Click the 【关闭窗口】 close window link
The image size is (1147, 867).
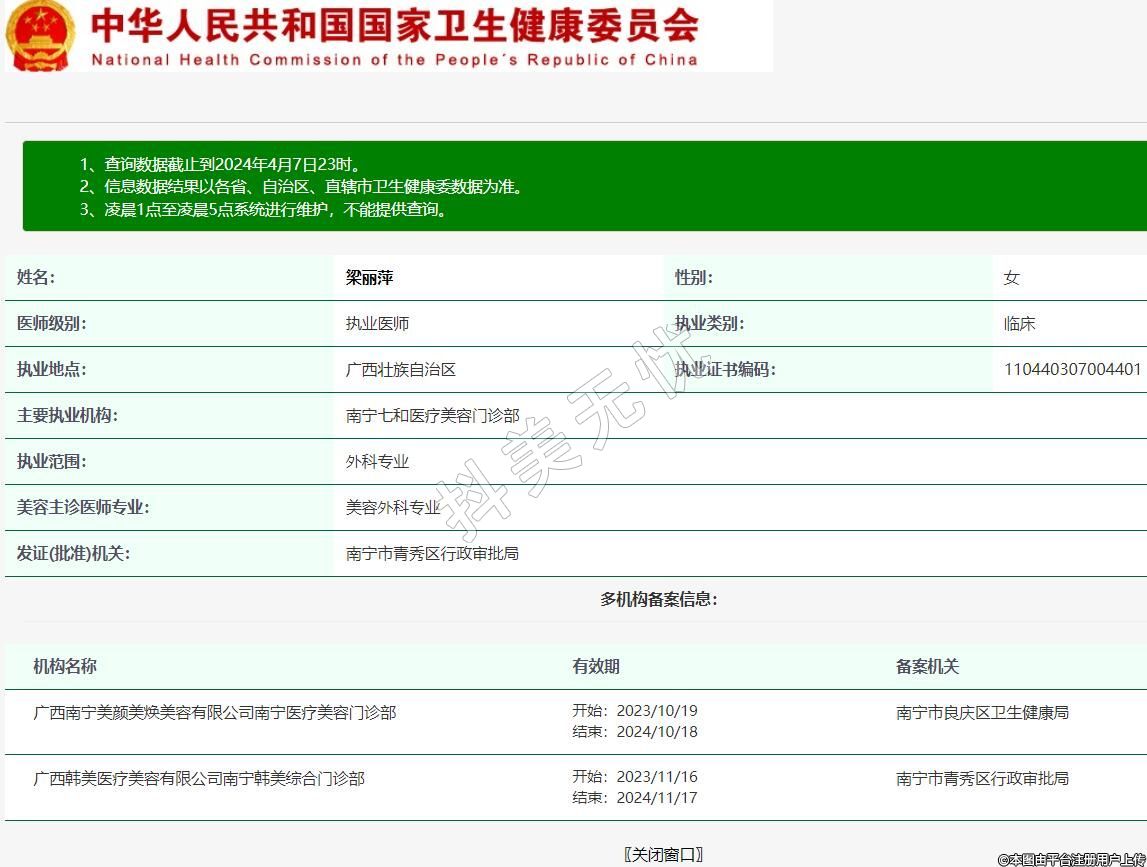(x=663, y=854)
